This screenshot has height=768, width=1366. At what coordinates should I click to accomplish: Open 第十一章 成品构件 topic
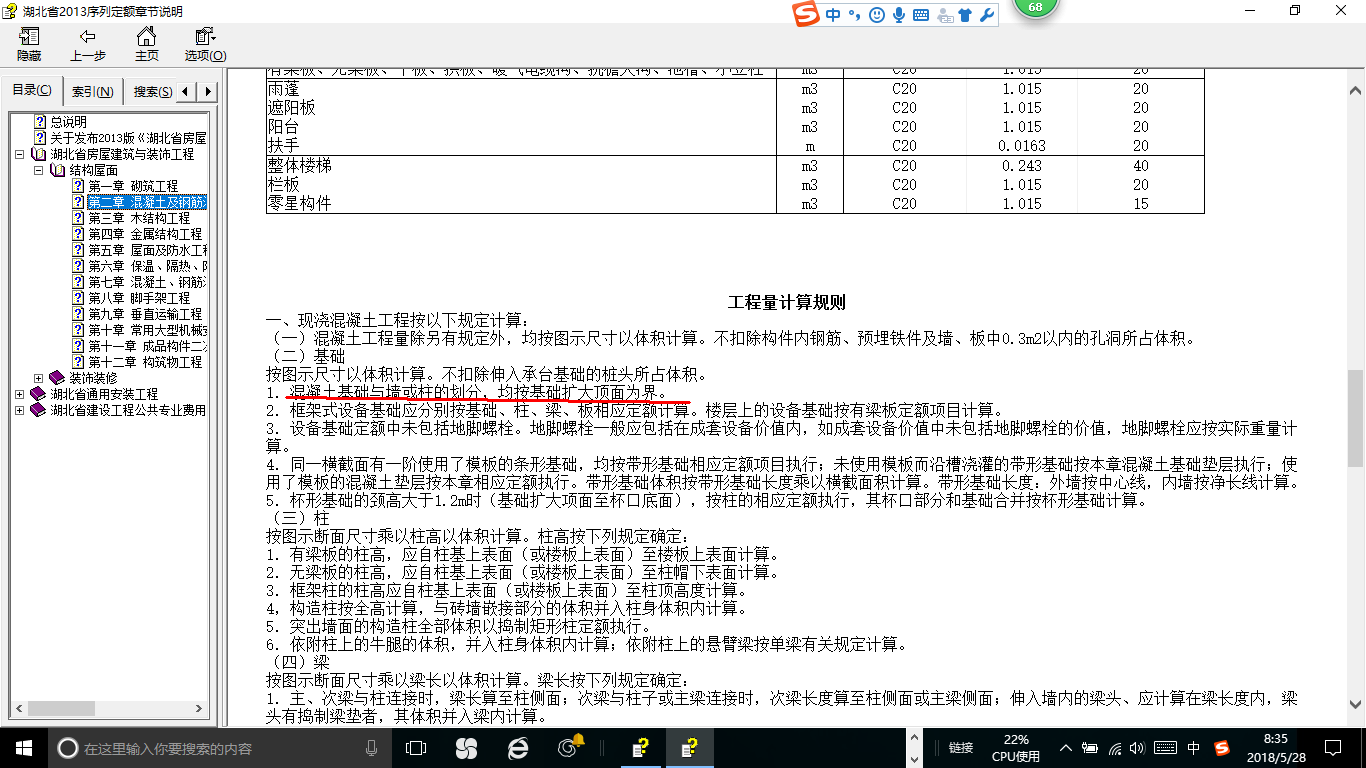coord(147,346)
